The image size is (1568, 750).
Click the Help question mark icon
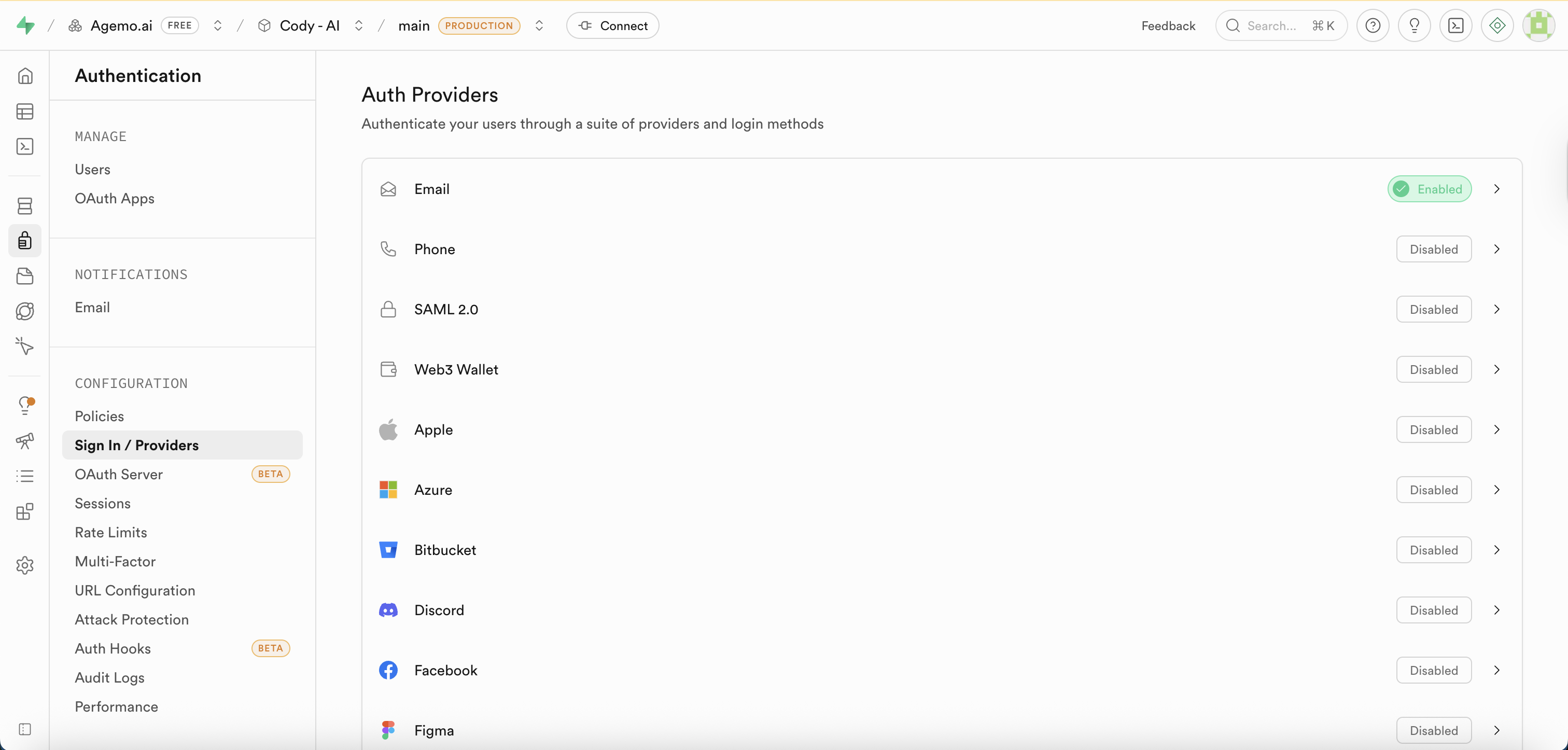1373,25
